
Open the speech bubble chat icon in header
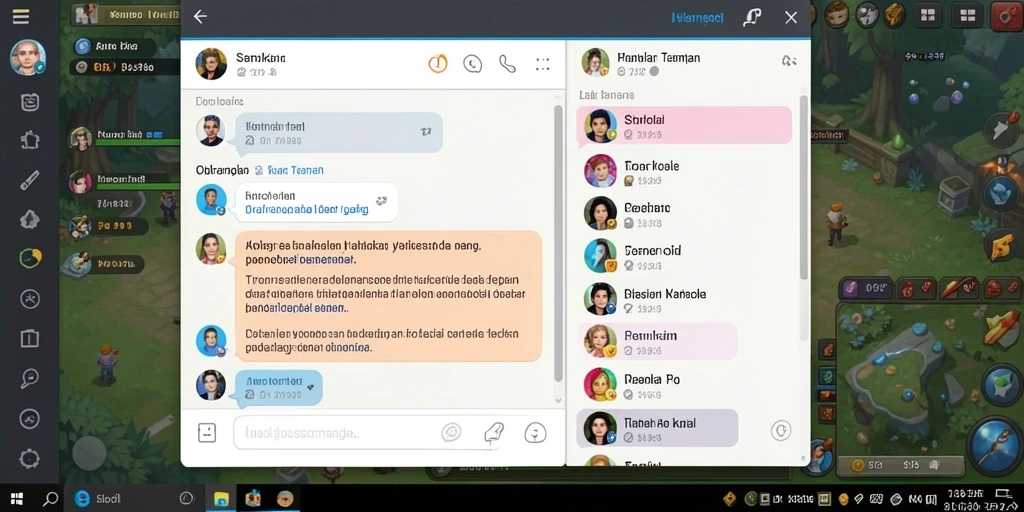tap(472, 63)
